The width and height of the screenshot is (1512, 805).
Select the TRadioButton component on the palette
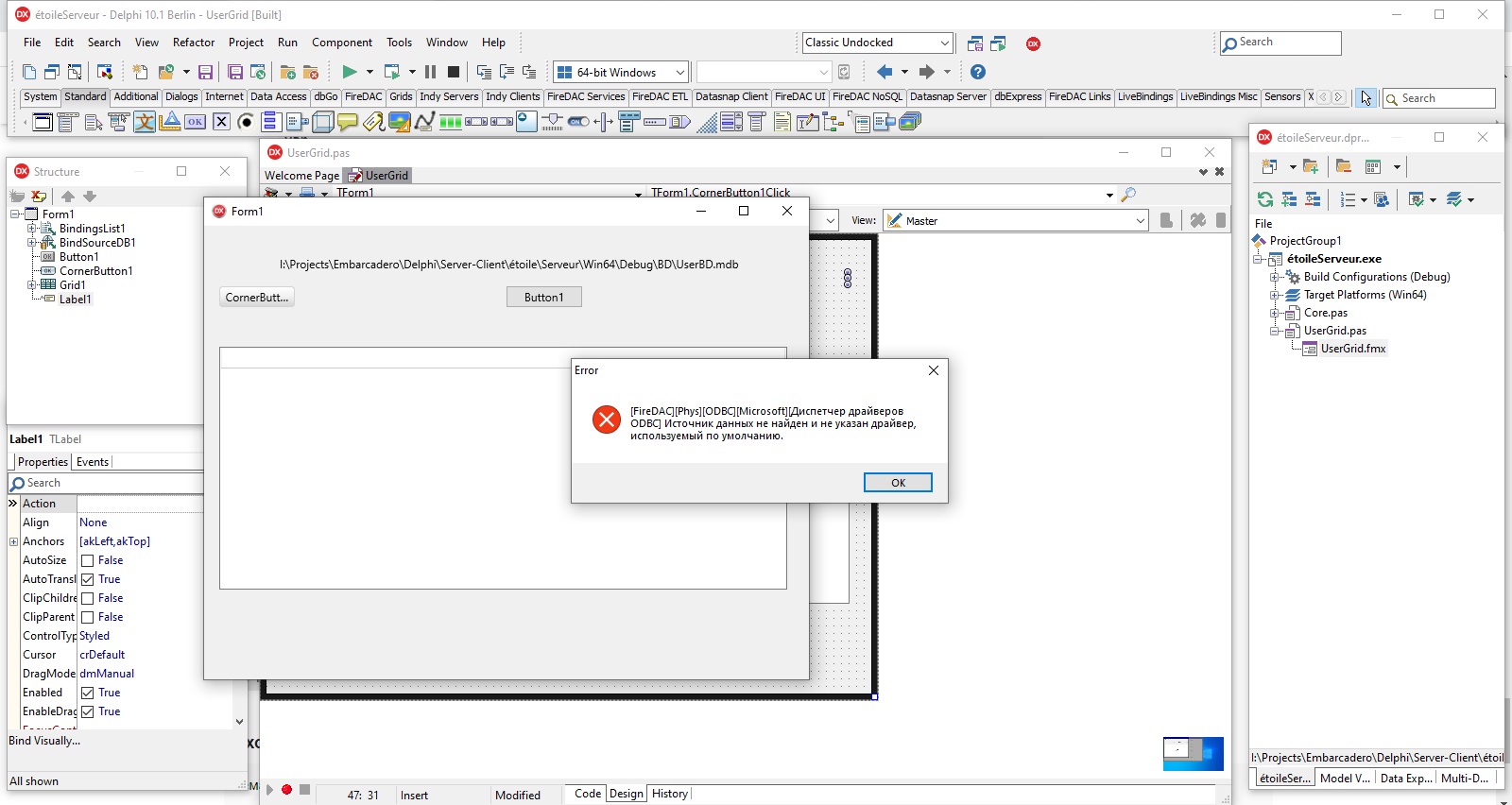coord(246,121)
